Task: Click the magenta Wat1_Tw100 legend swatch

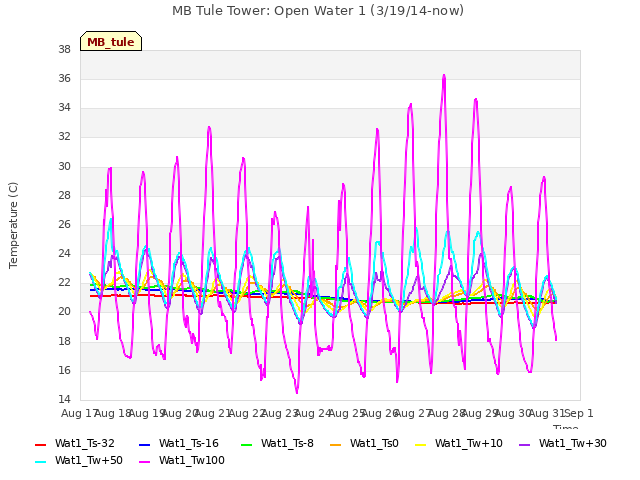Action: tap(144, 462)
